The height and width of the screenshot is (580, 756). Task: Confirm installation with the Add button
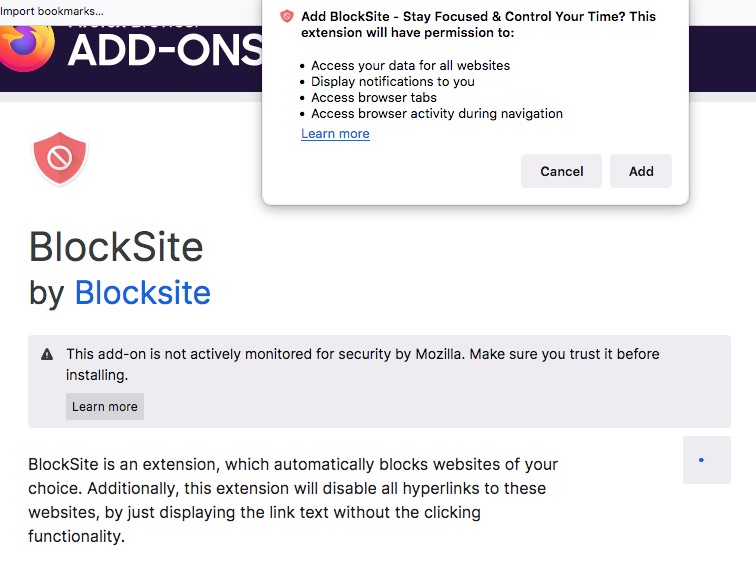pos(641,171)
